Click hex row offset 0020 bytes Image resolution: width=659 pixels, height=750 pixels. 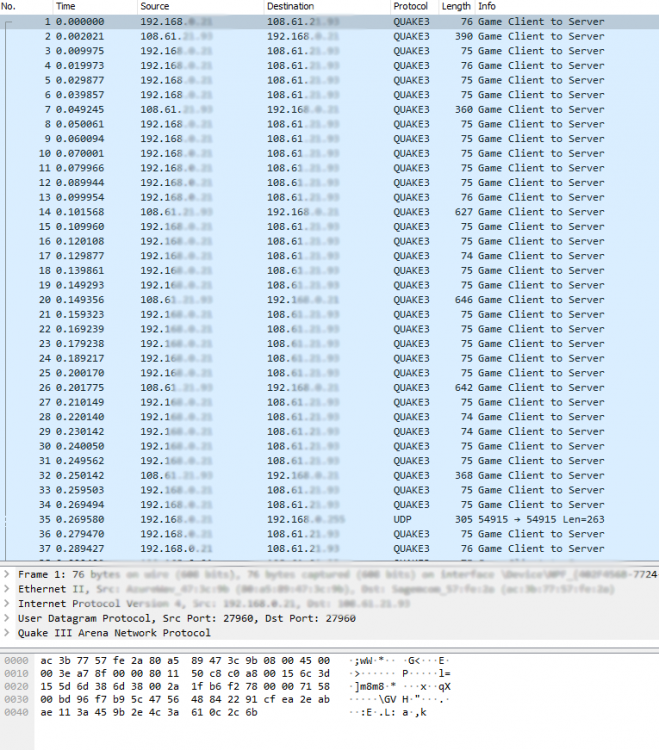pyautogui.click(x=185, y=686)
